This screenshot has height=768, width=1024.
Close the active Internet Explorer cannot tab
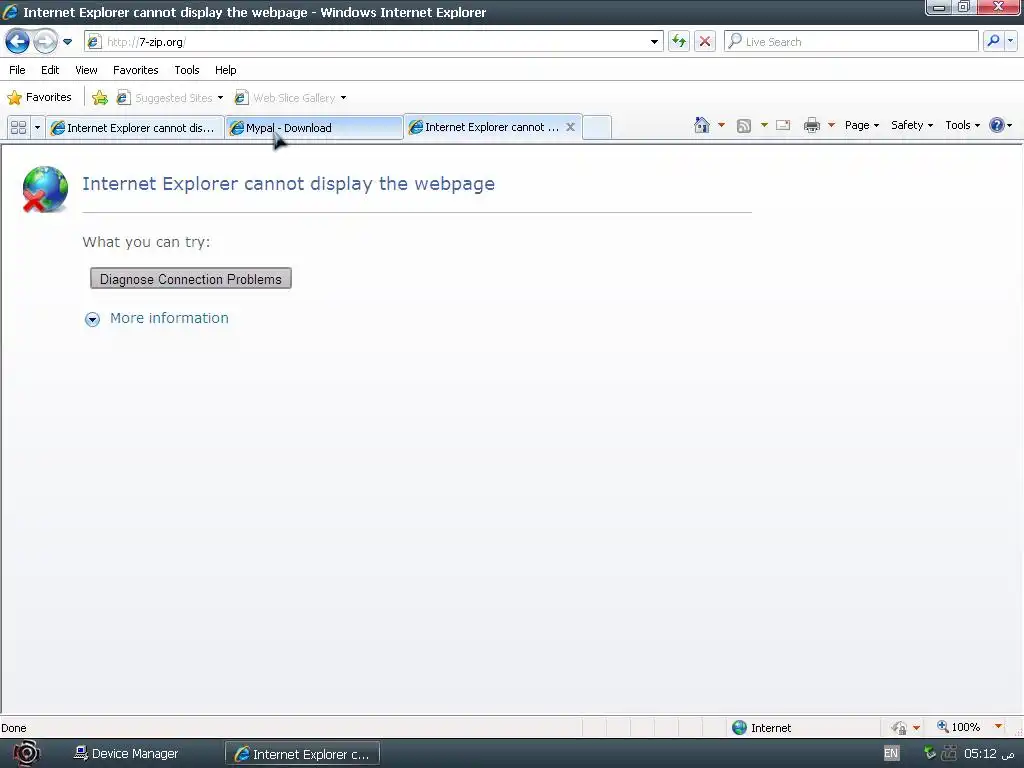570,127
